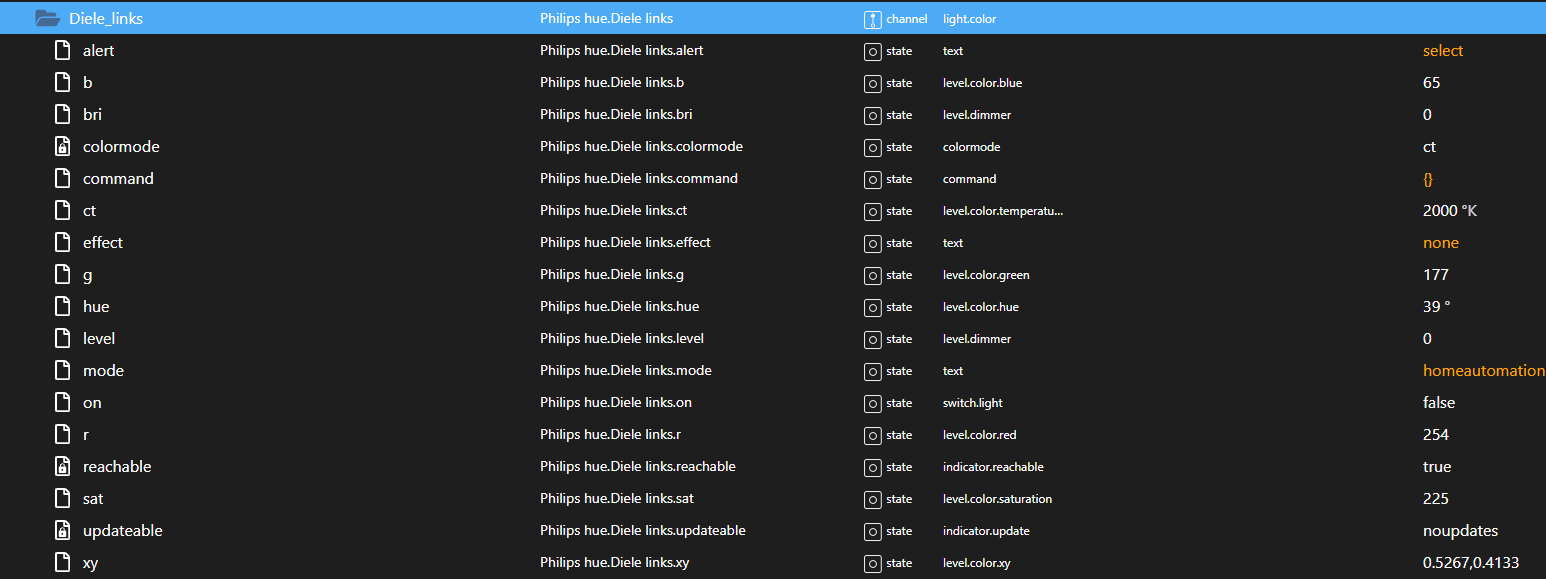
Task: Collapse the Diele_links folder icon
Action: click(48, 18)
